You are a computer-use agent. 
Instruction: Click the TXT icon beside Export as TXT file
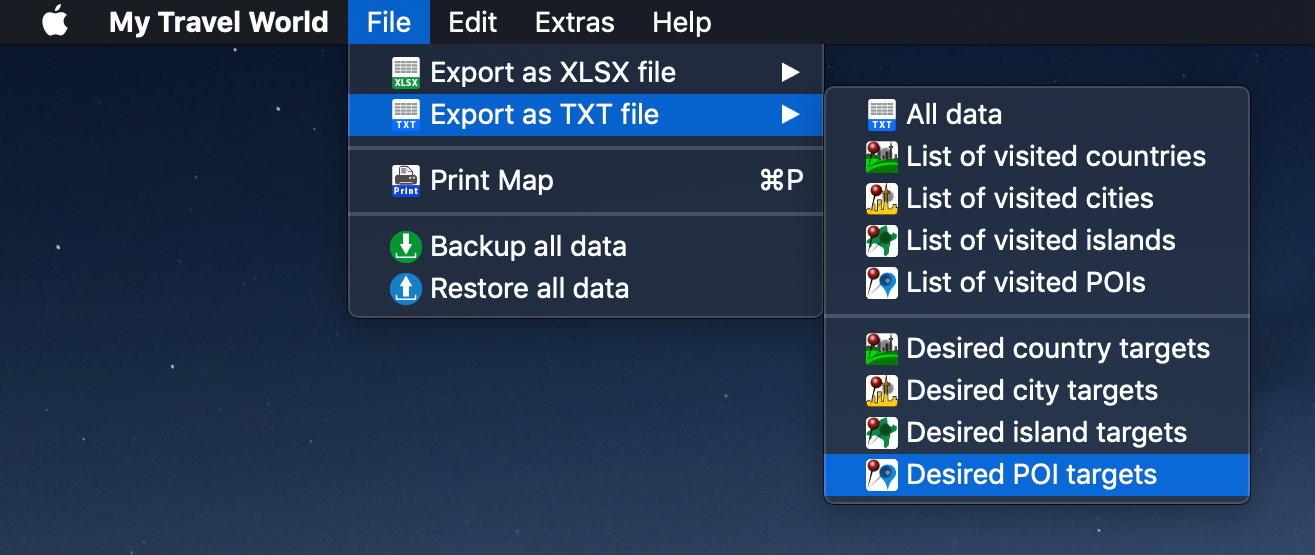[x=406, y=115]
